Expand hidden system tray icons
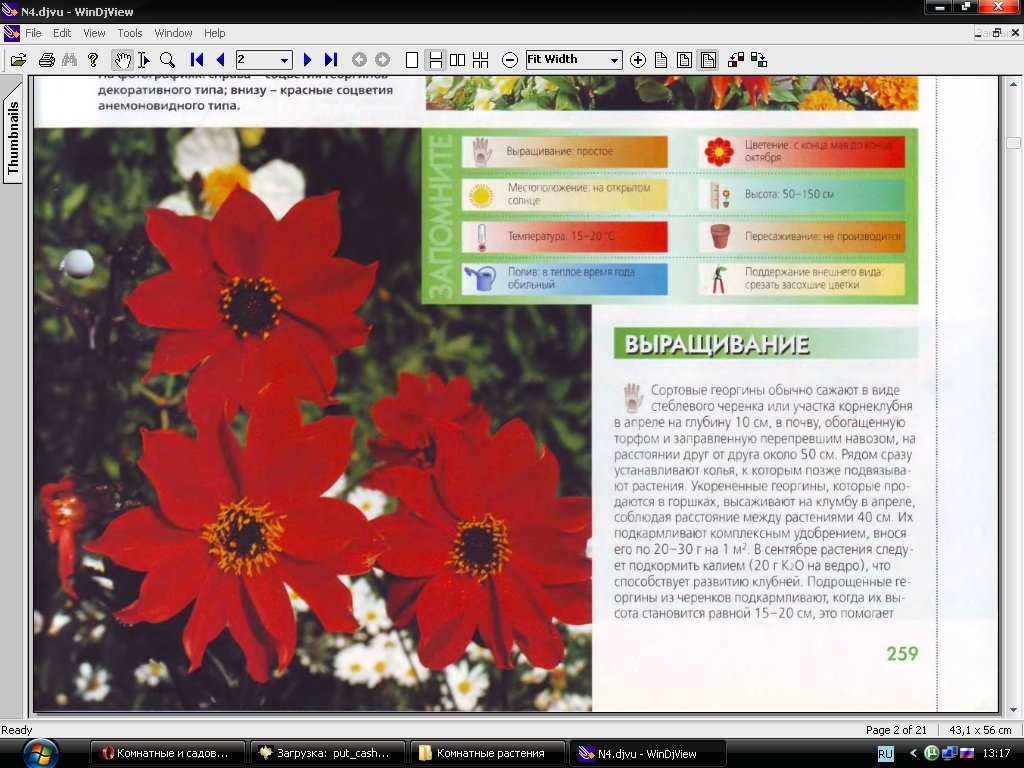 [913, 753]
